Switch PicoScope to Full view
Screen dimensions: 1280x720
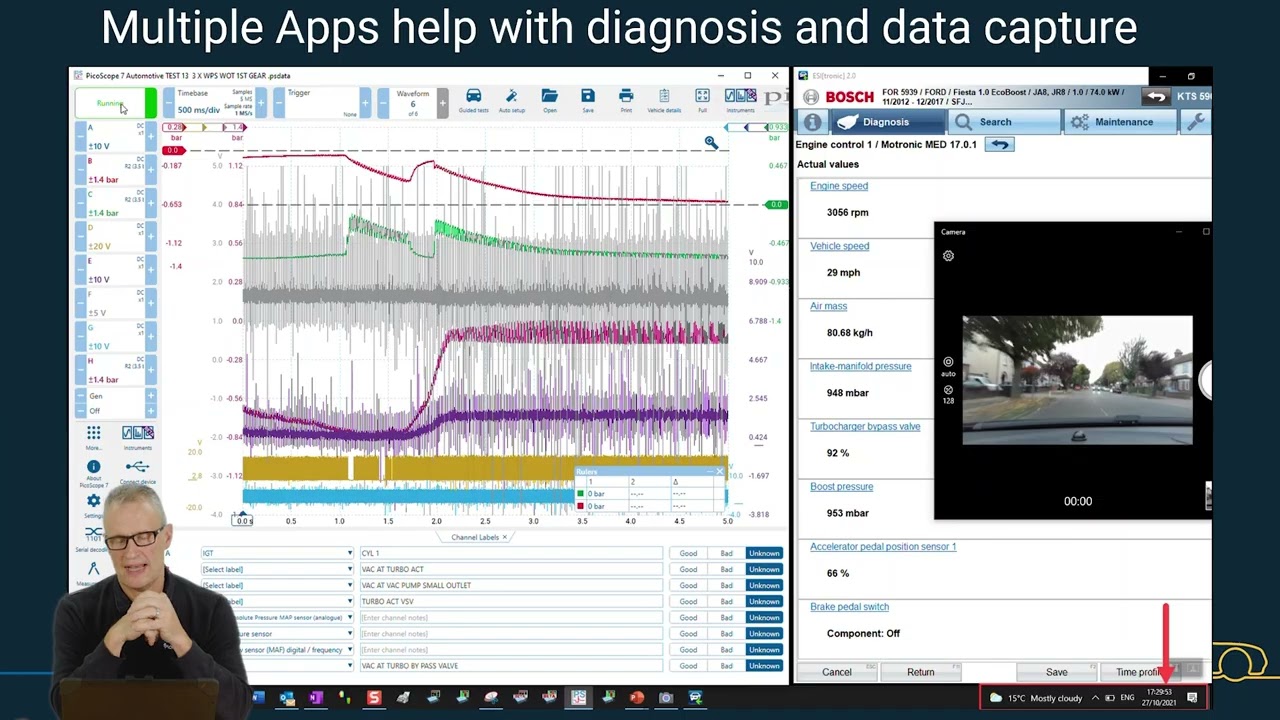[703, 100]
